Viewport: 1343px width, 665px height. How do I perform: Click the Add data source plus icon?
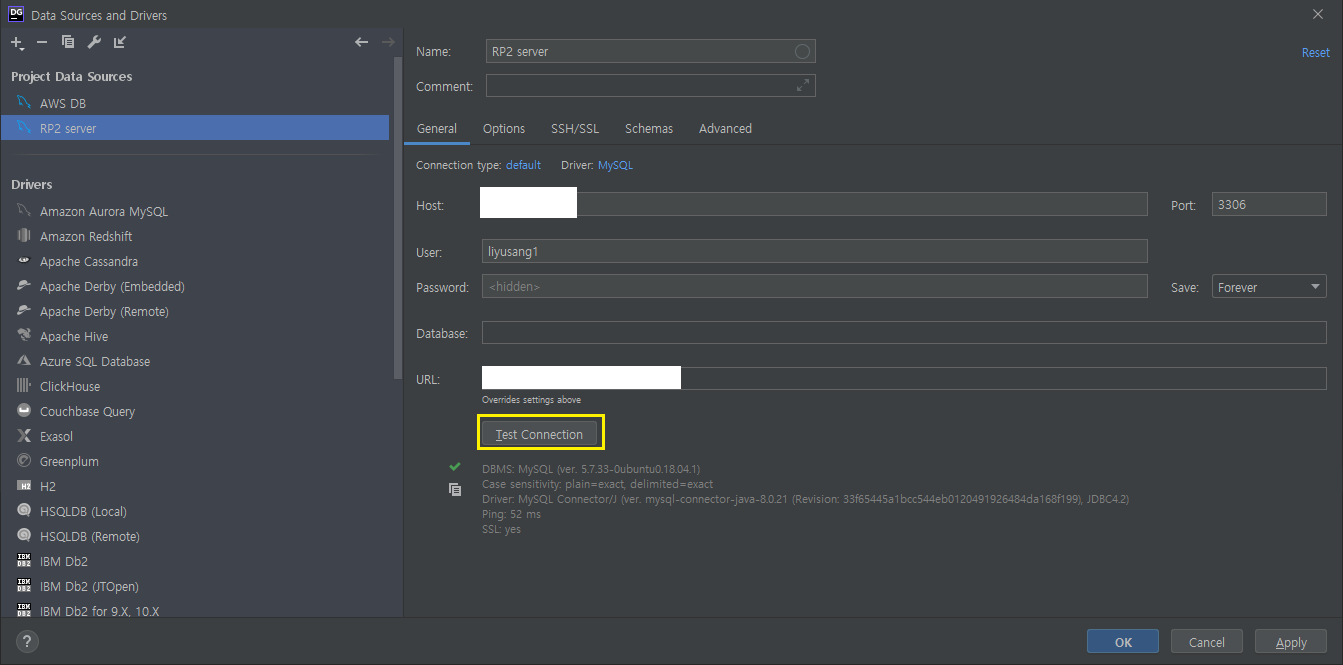(x=17, y=42)
